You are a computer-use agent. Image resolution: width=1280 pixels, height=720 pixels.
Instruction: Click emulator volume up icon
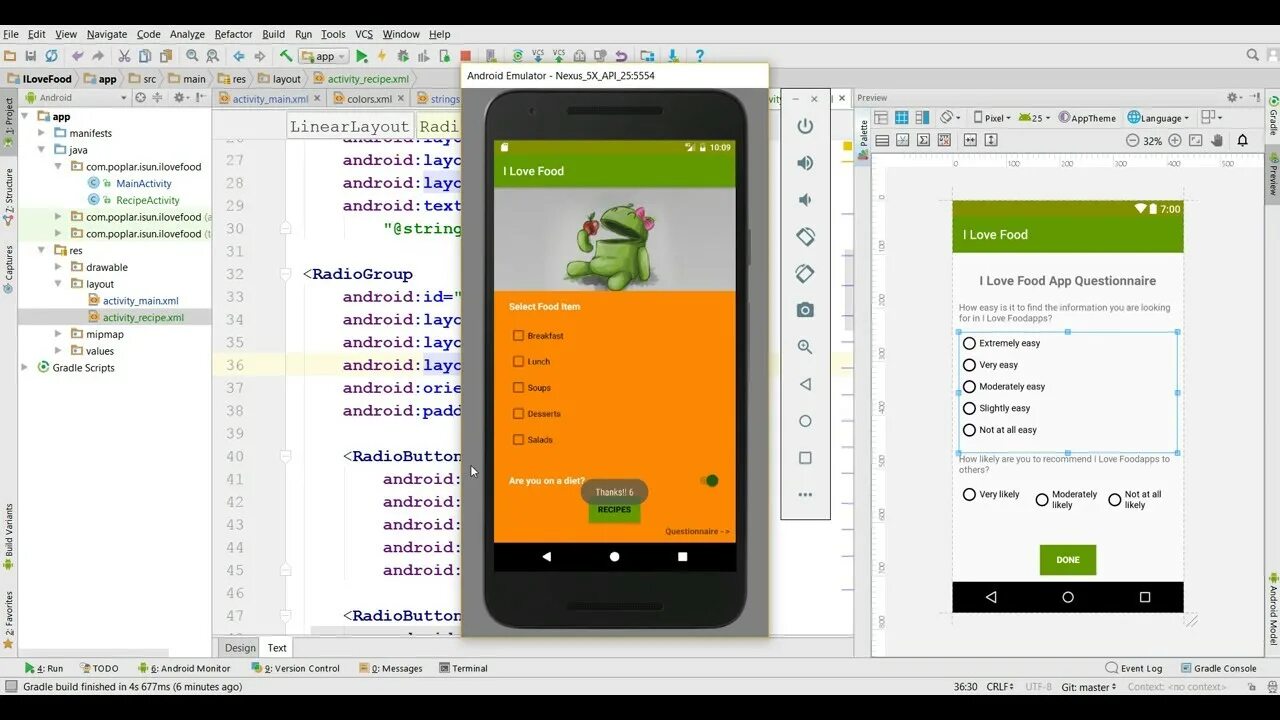[805, 163]
